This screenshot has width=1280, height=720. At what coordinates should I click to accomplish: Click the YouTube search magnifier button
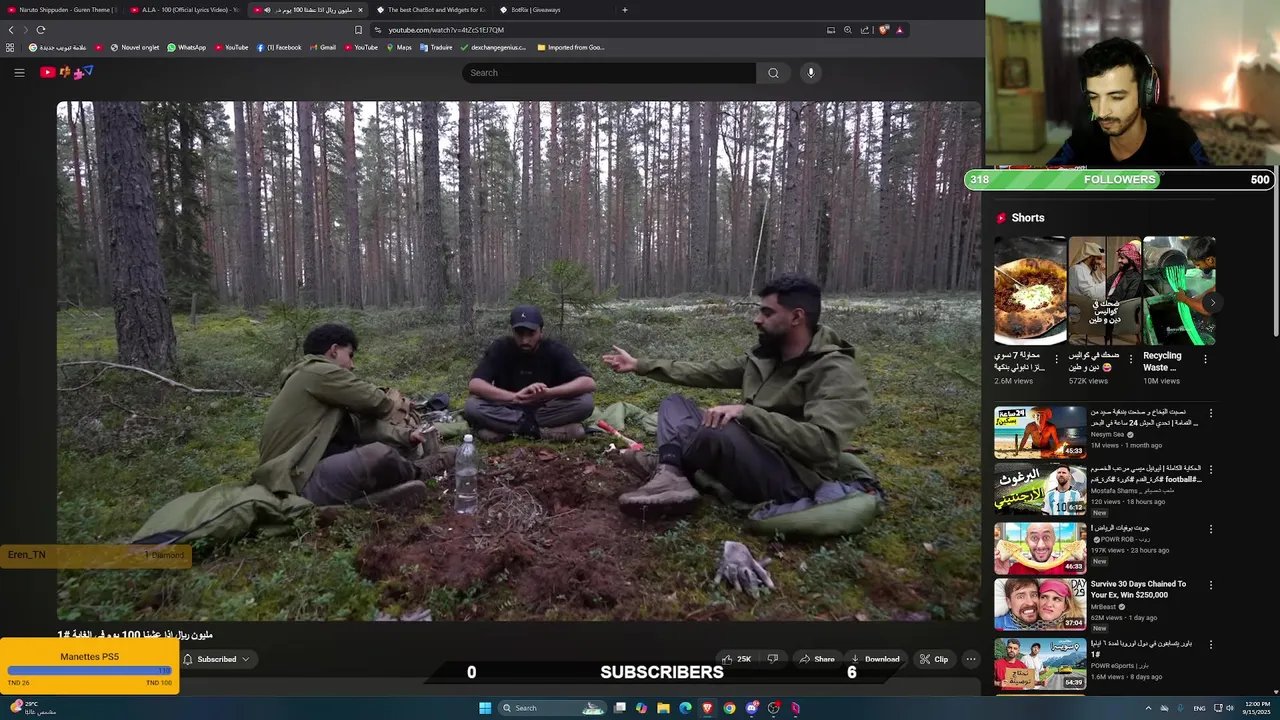click(773, 73)
